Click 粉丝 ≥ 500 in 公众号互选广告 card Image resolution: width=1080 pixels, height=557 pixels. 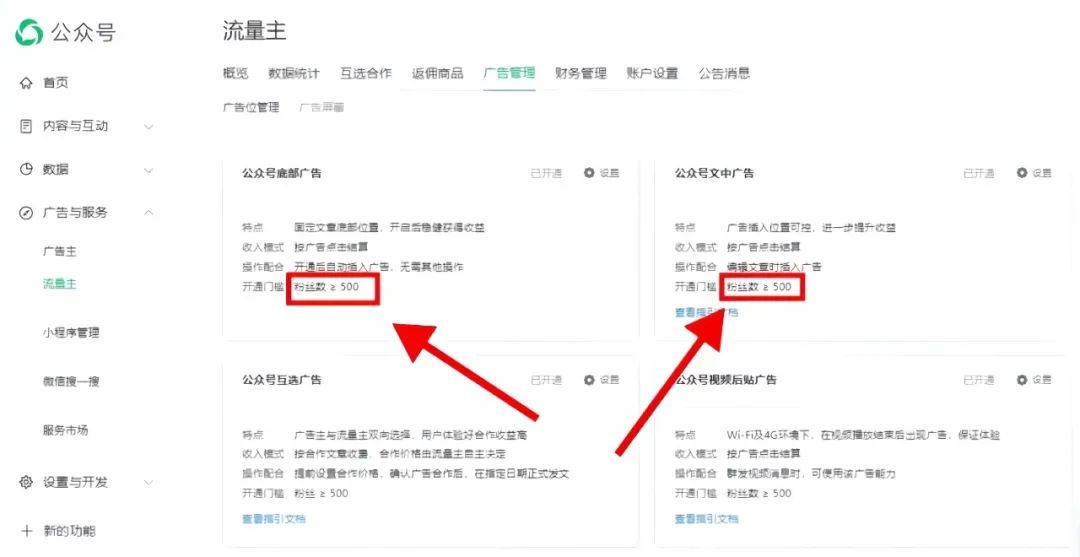coord(321,493)
